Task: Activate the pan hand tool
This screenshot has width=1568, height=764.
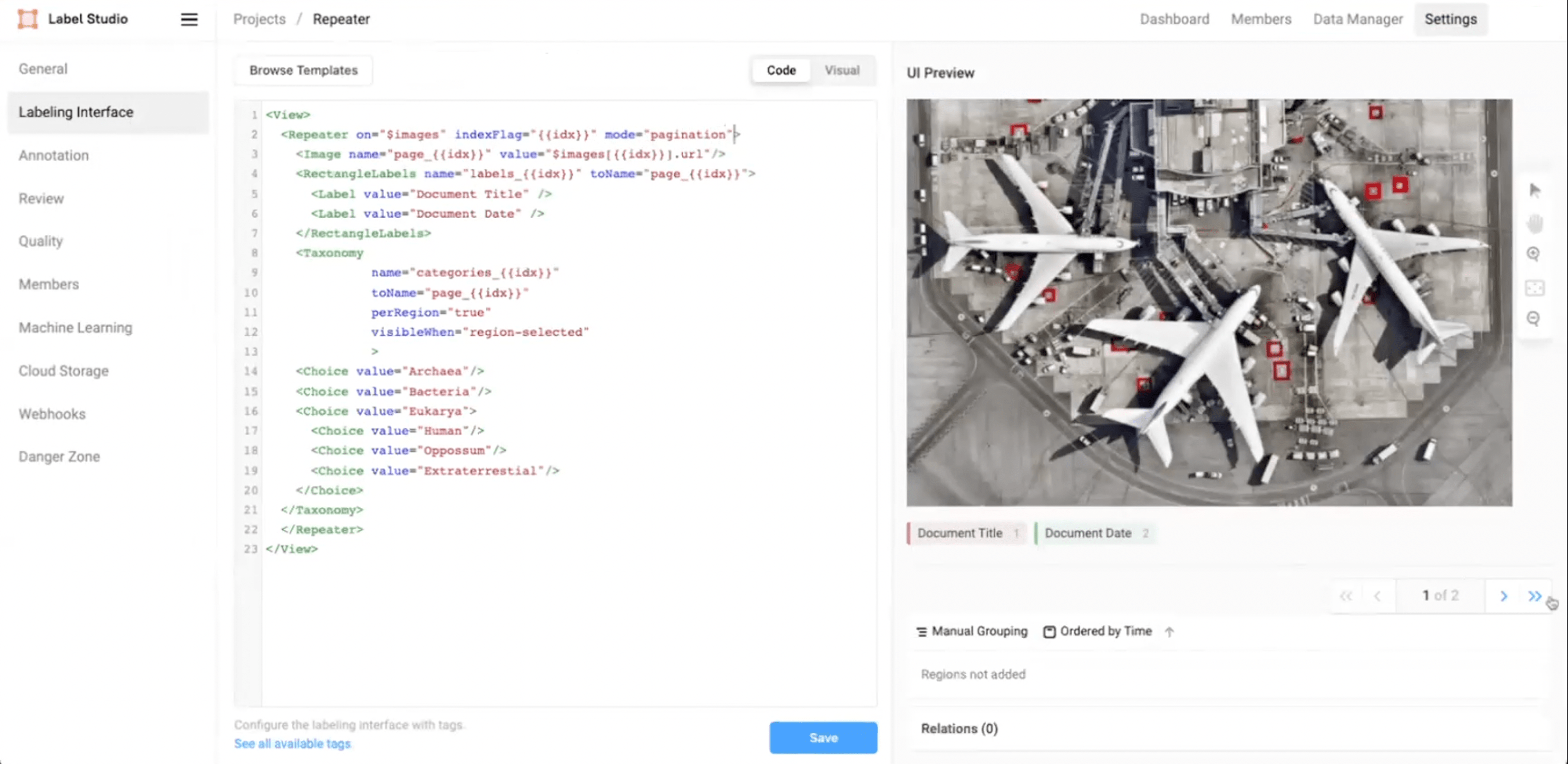Action: click(1535, 223)
